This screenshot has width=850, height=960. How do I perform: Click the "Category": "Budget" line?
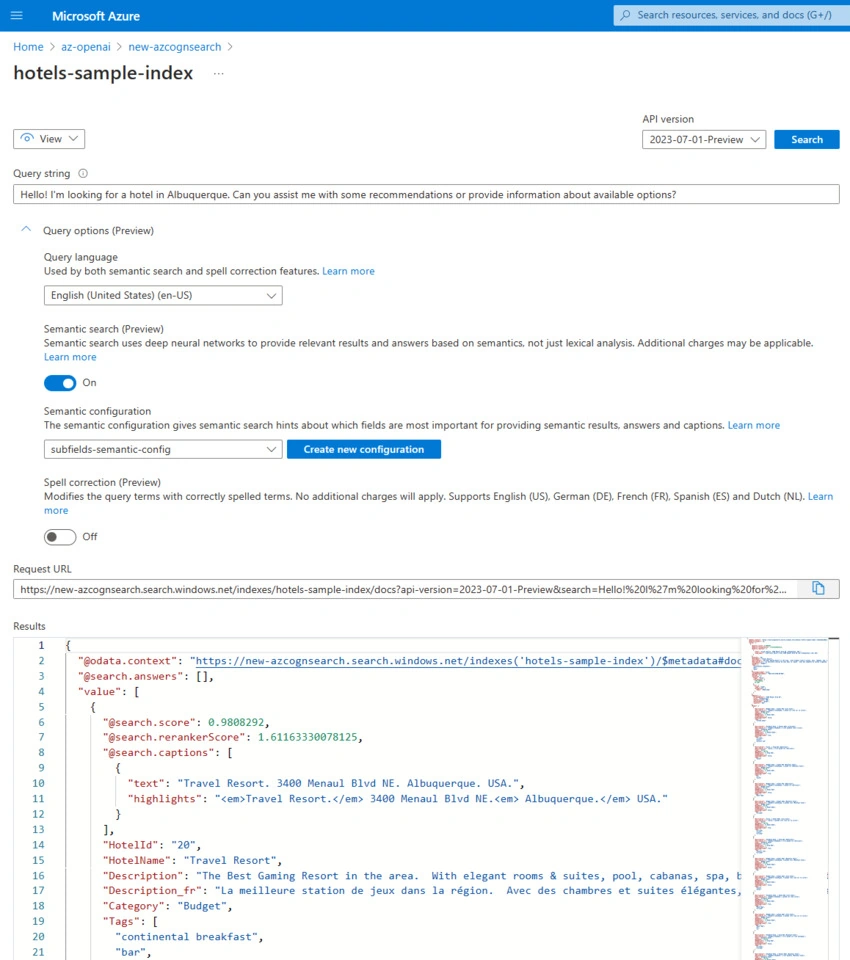167,906
